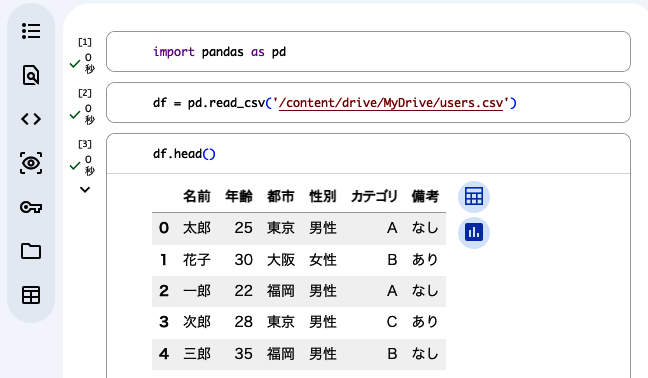Click row index 2
This screenshot has width=648, height=378.
pyautogui.click(x=164, y=291)
